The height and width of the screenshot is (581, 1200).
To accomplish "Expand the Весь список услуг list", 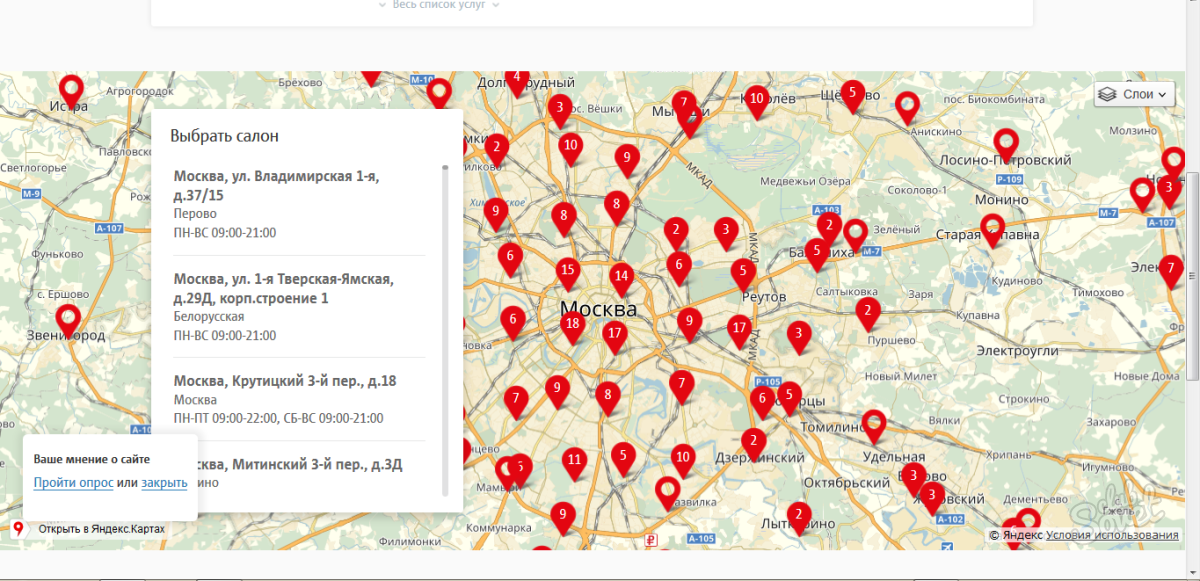I will (x=438, y=5).
